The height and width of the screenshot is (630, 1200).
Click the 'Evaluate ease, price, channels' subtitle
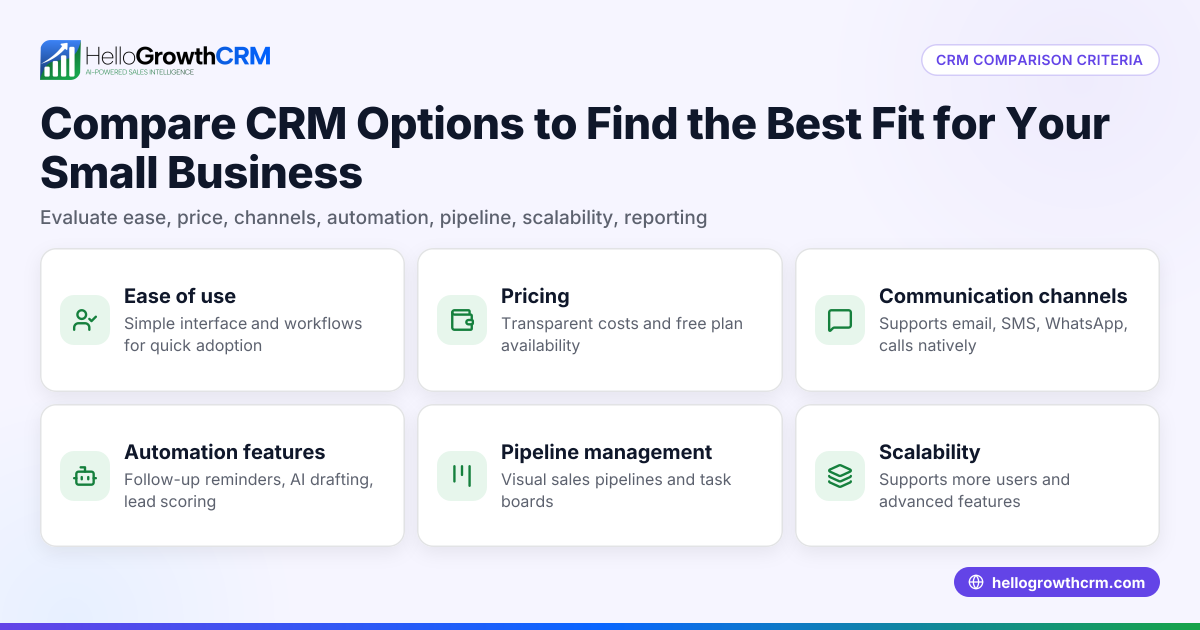pos(374,218)
